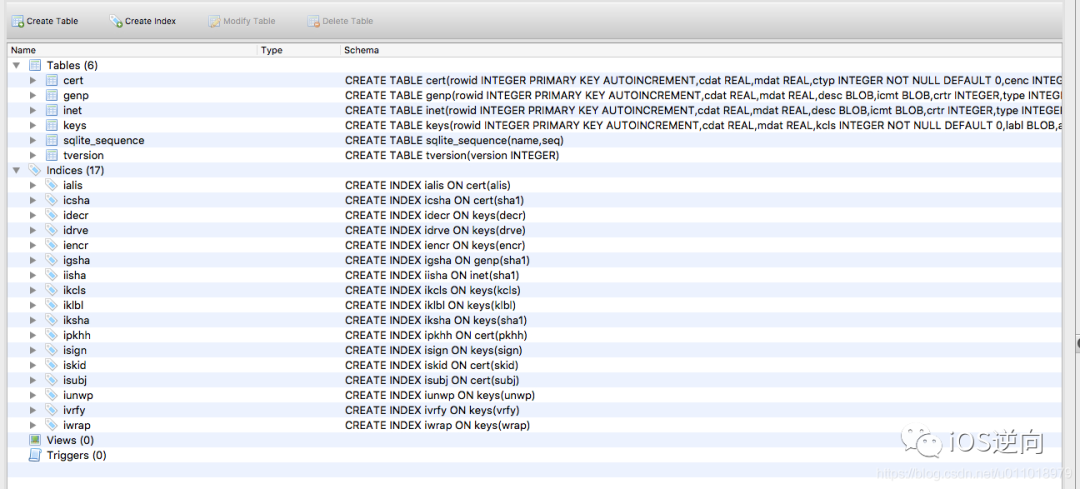Sort by the Name column header
This screenshot has width=1080, height=489.
coord(133,50)
